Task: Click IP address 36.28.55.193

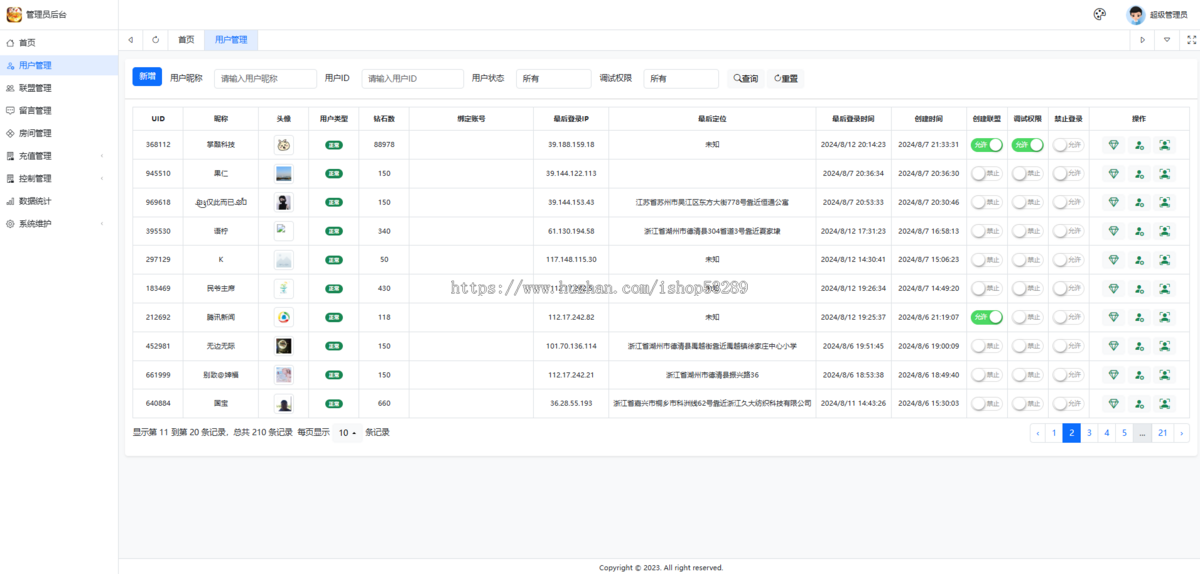Action: point(571,404)
